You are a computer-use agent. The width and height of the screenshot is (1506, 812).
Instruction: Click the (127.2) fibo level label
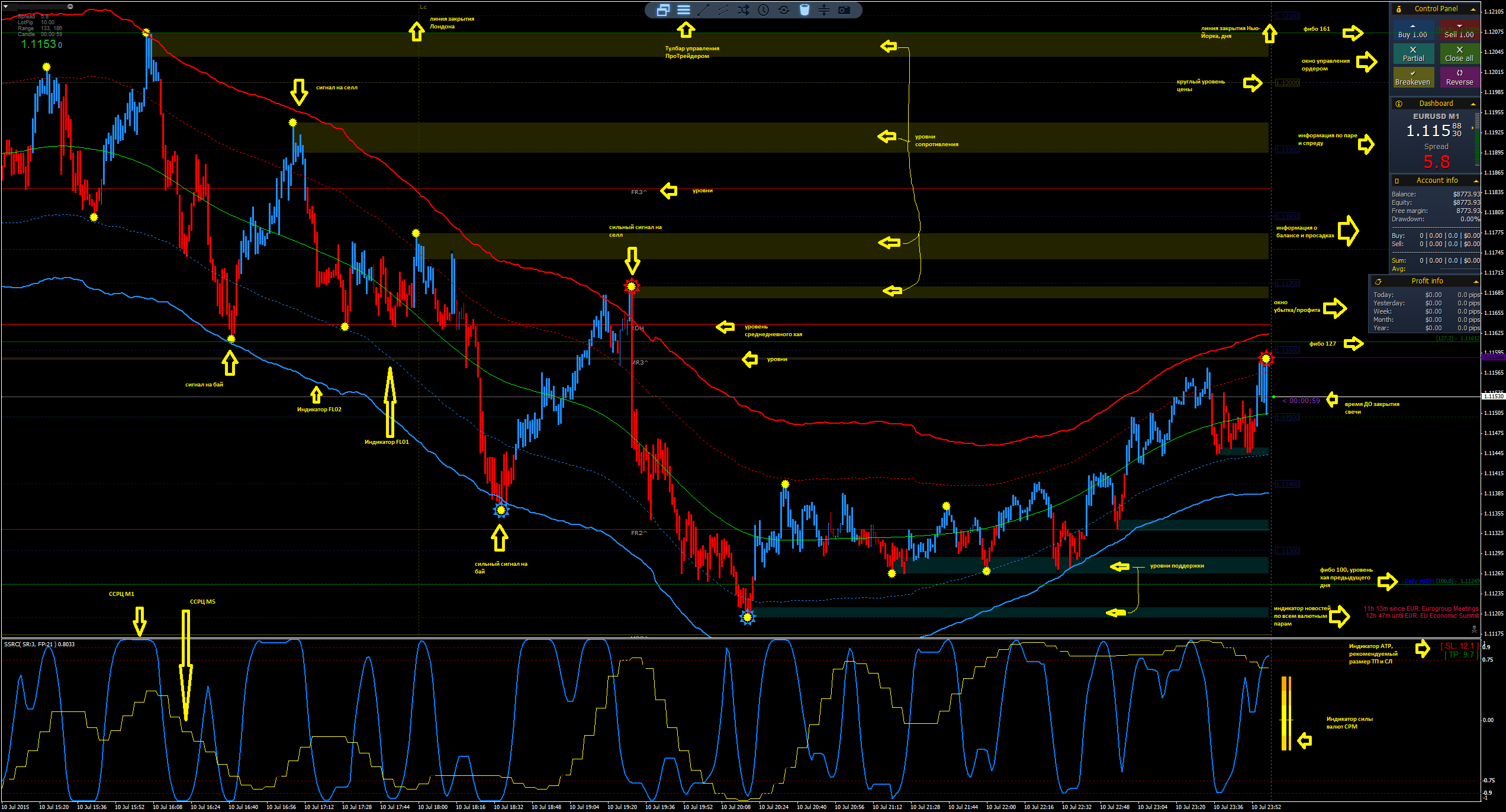point(1457,339)
